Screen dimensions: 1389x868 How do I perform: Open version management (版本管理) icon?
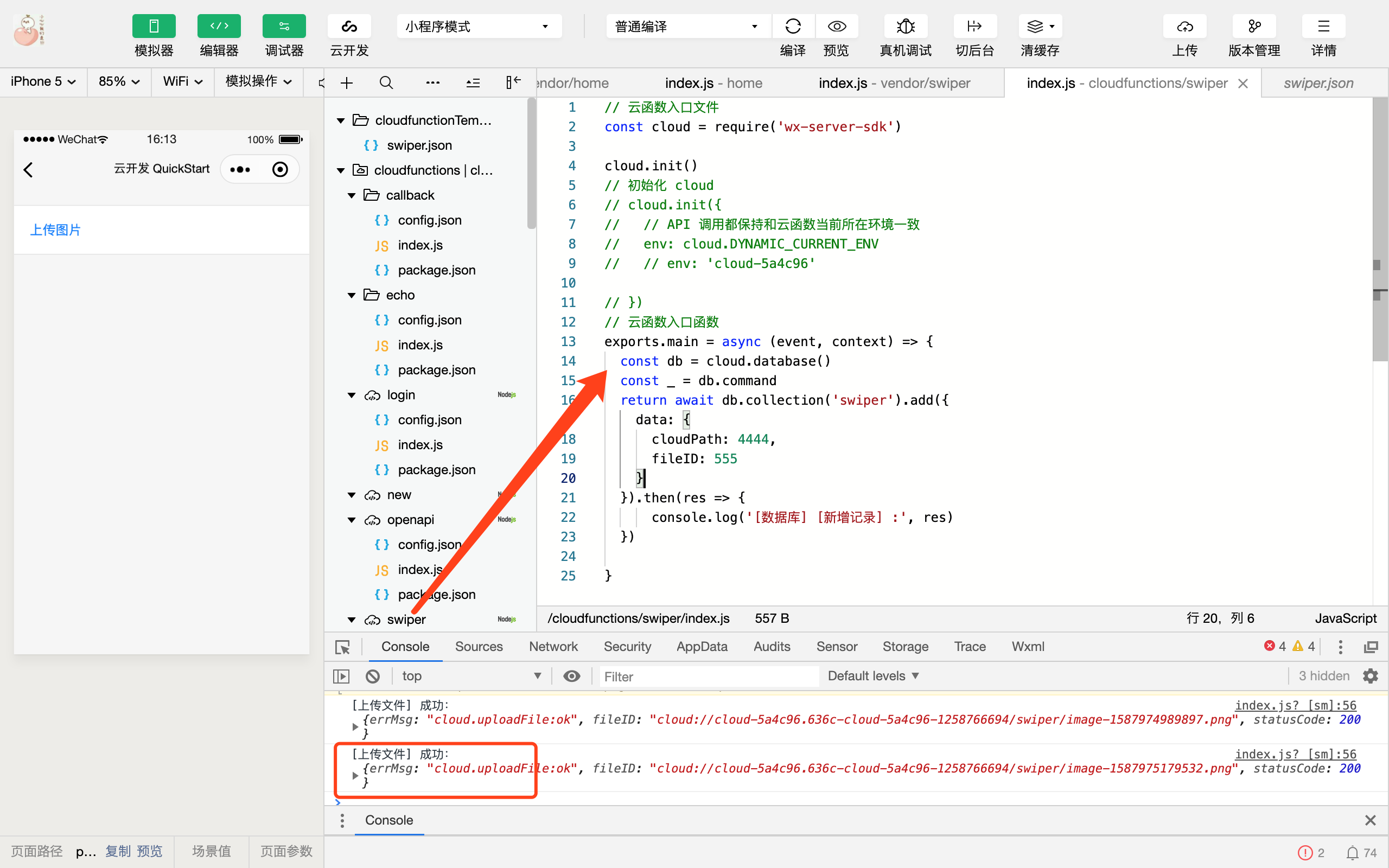(1253, 27)
